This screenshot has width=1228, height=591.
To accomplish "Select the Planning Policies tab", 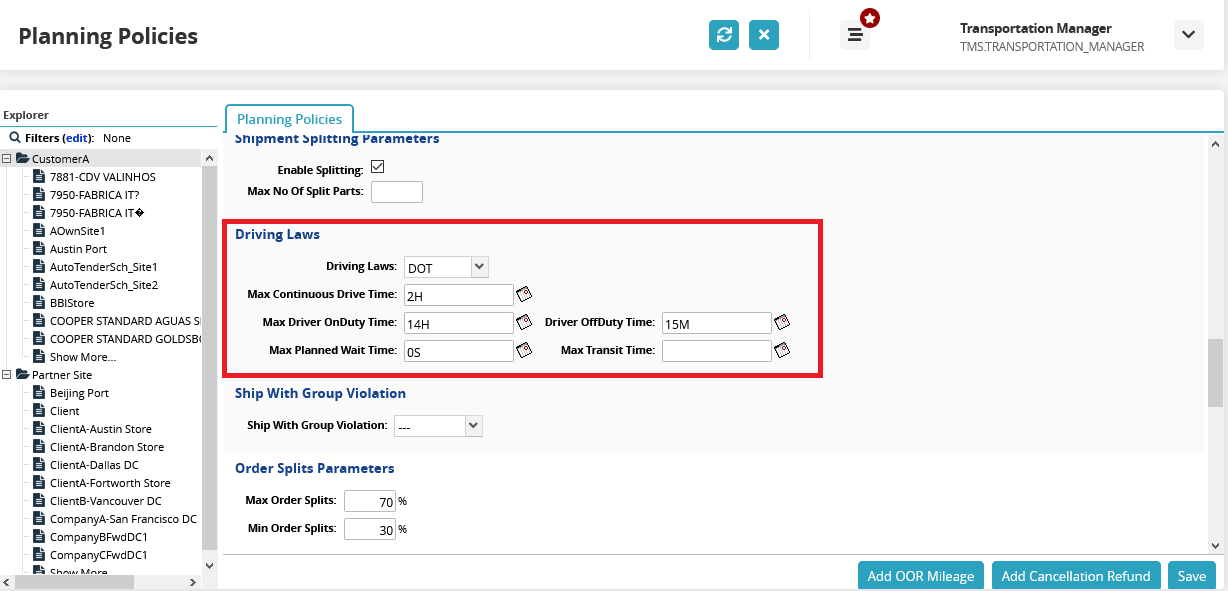I will [289, 119].
